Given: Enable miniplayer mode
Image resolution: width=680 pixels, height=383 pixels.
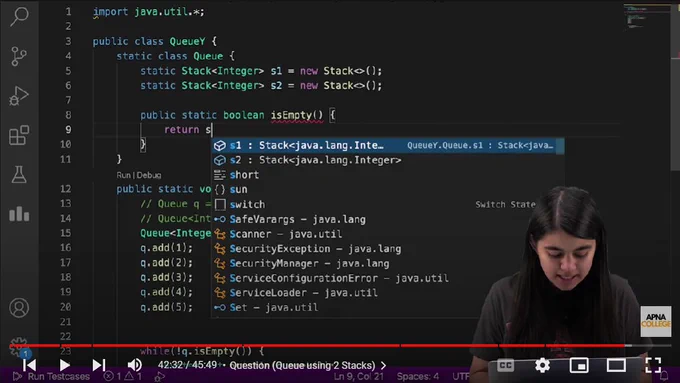Looking at the screenshot, I should [579, 365].
